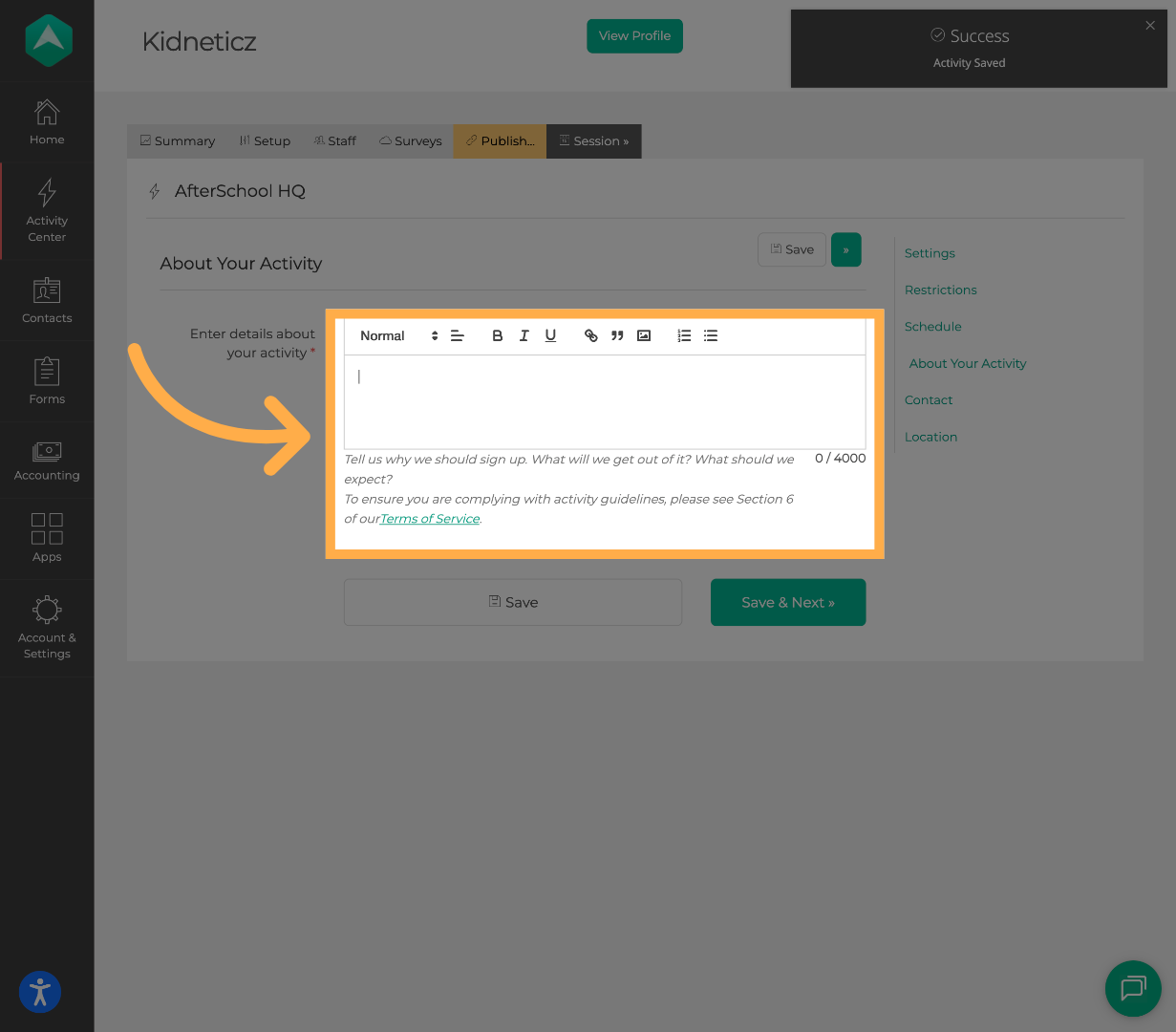Insert a blockquote in the editor
The image size is (1176, 1032).
coord(617,335)
